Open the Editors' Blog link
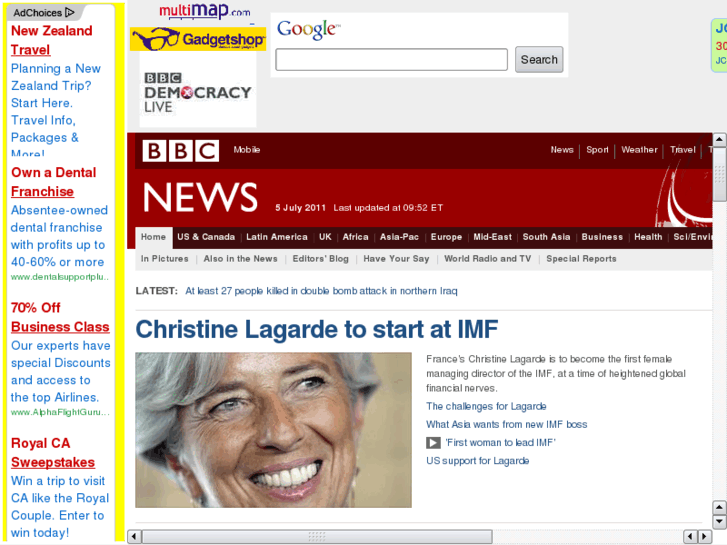 (x=320, y=259)
